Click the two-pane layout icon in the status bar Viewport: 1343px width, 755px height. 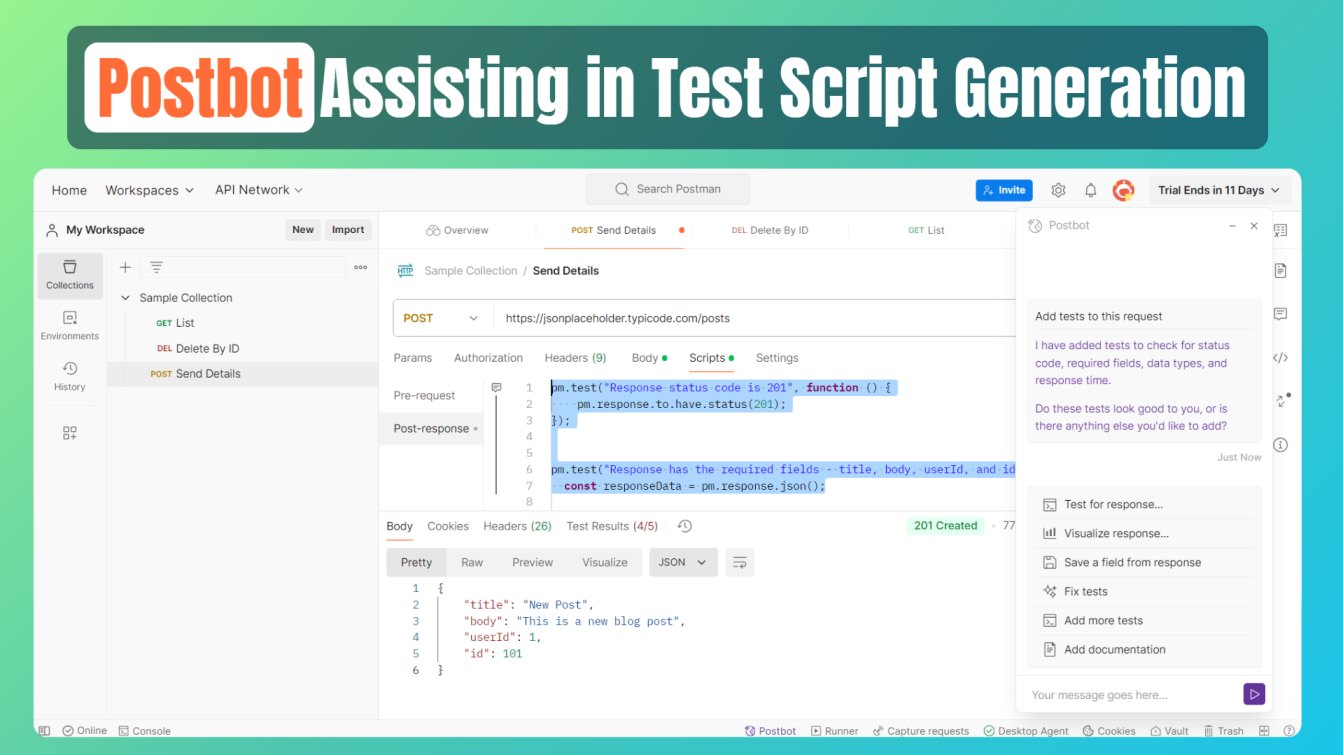pyautogui.click(x=1264, y=731)
